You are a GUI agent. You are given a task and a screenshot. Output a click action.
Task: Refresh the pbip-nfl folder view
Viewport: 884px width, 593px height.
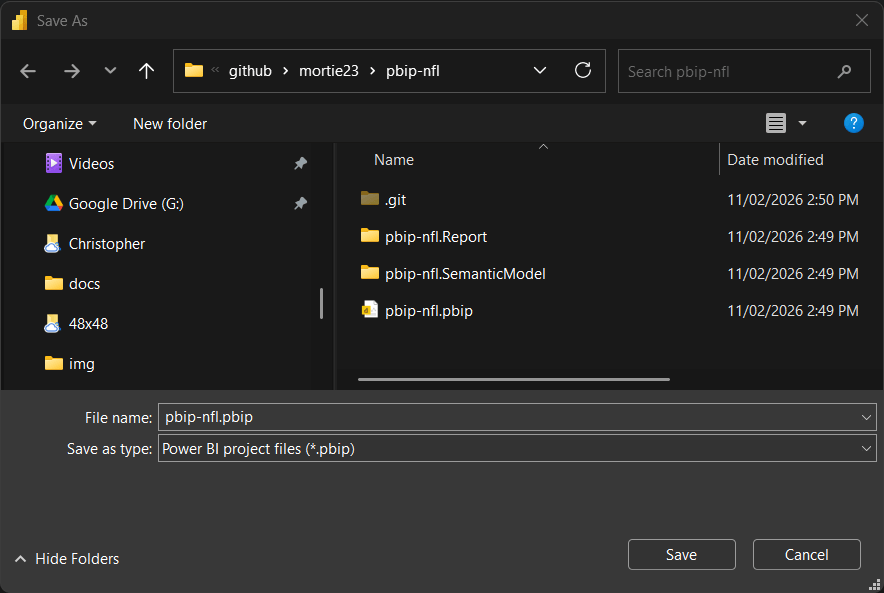click(x=583, y=71)
